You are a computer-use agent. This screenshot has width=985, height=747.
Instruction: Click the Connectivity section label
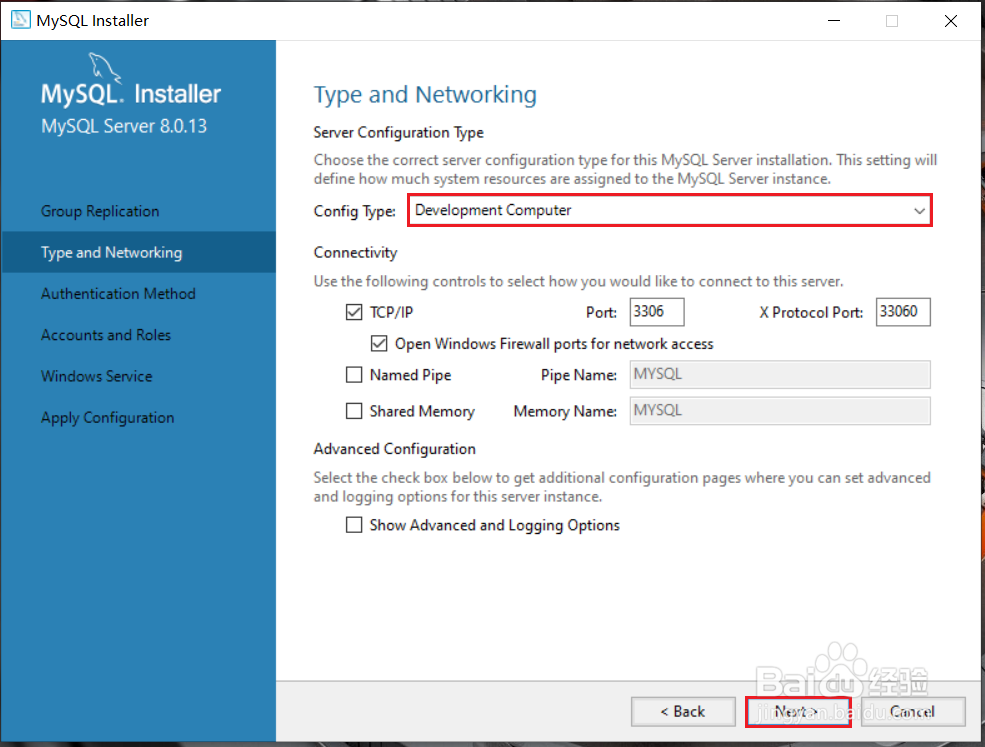click(x=355, y=253)
